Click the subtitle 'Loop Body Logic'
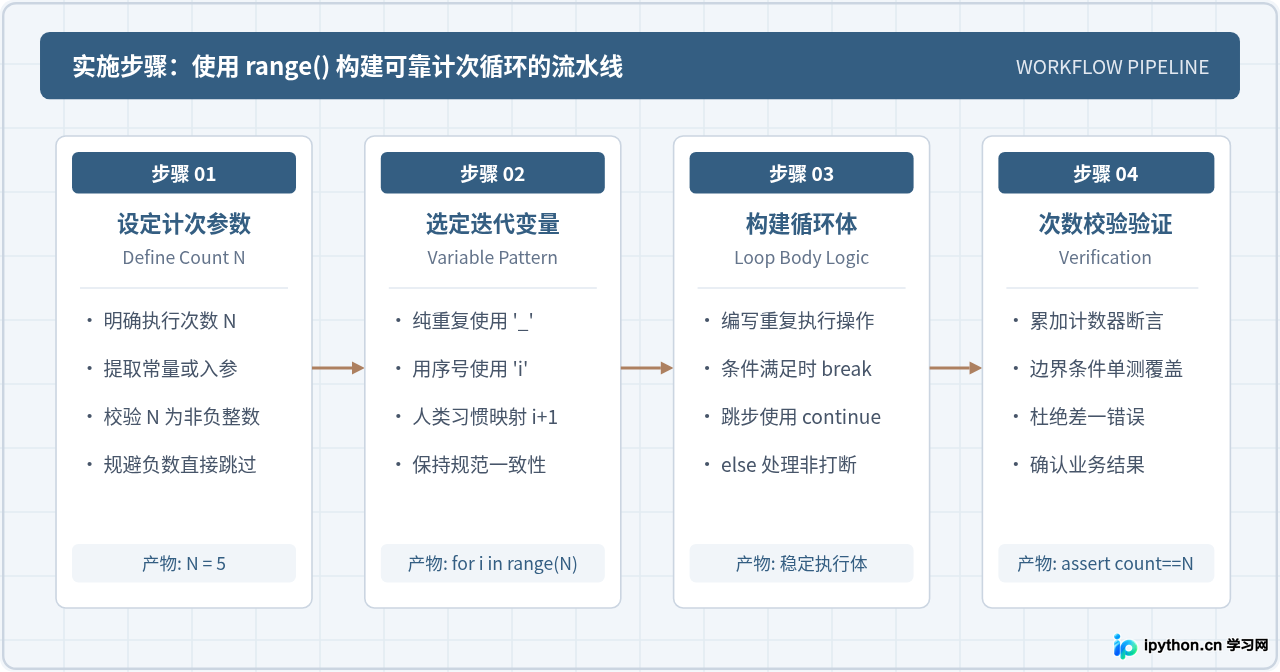The image size is (1280, 672). coord(801,257)
